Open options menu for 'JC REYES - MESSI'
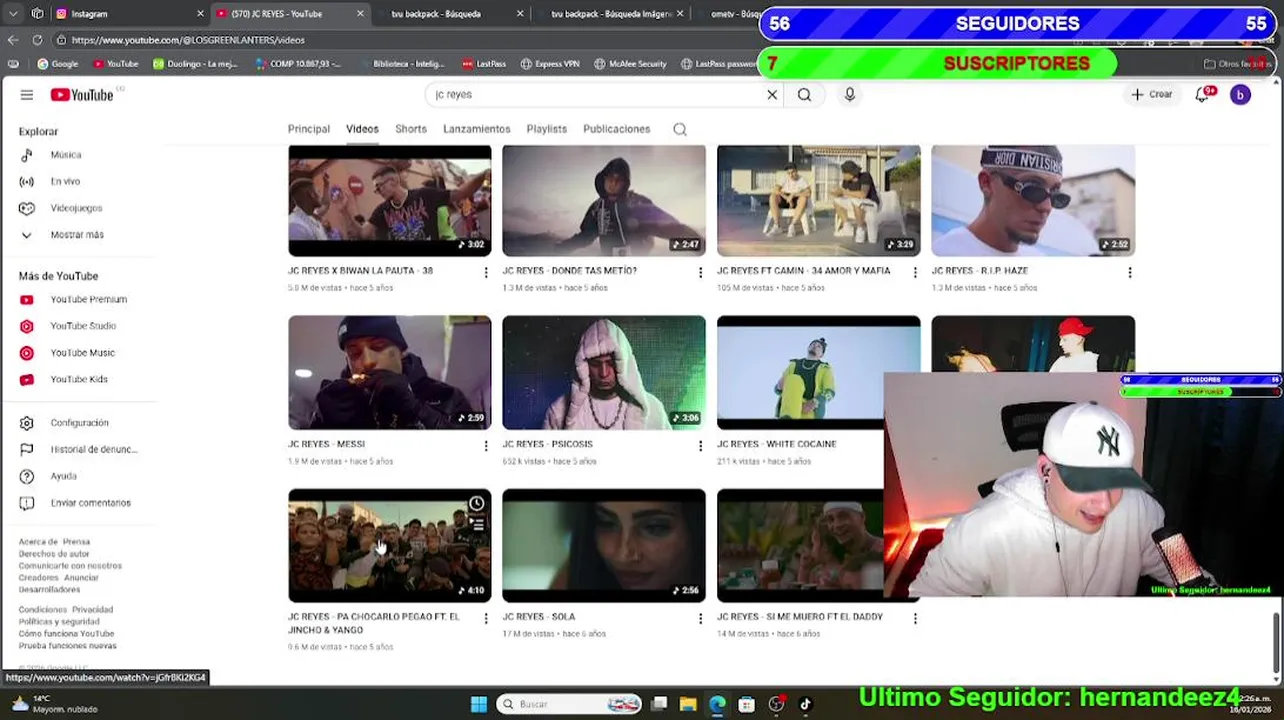This screenshot has height=720, width=1284. click(x=486, y=445)
